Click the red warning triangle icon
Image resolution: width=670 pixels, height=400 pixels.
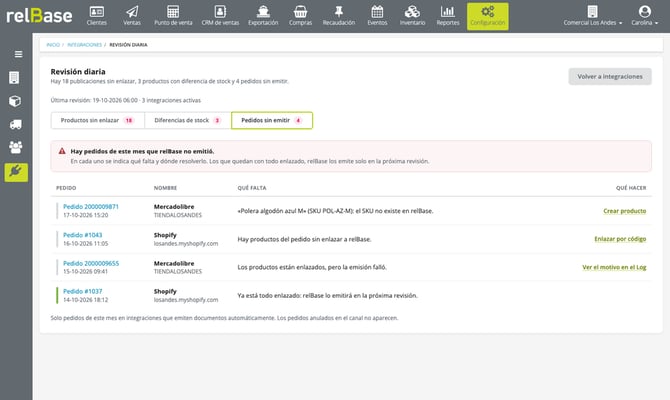pos(62,151)
